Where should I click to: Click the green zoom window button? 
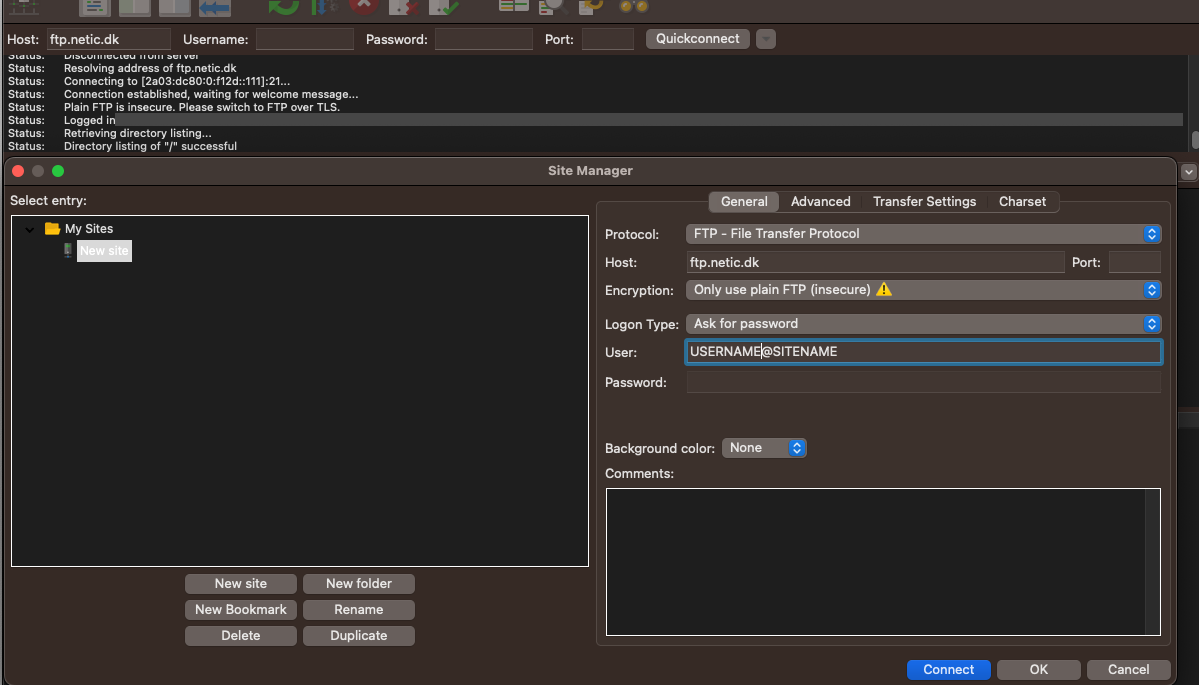click(x=58, y=171)
